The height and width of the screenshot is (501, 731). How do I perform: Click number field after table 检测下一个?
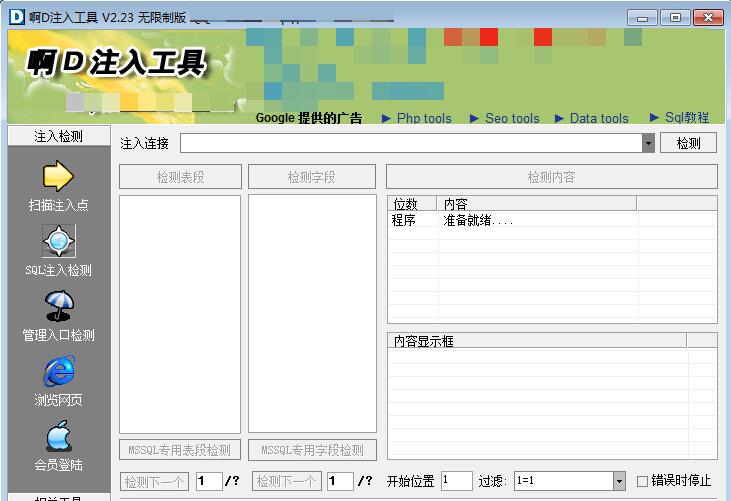point(208,481)
